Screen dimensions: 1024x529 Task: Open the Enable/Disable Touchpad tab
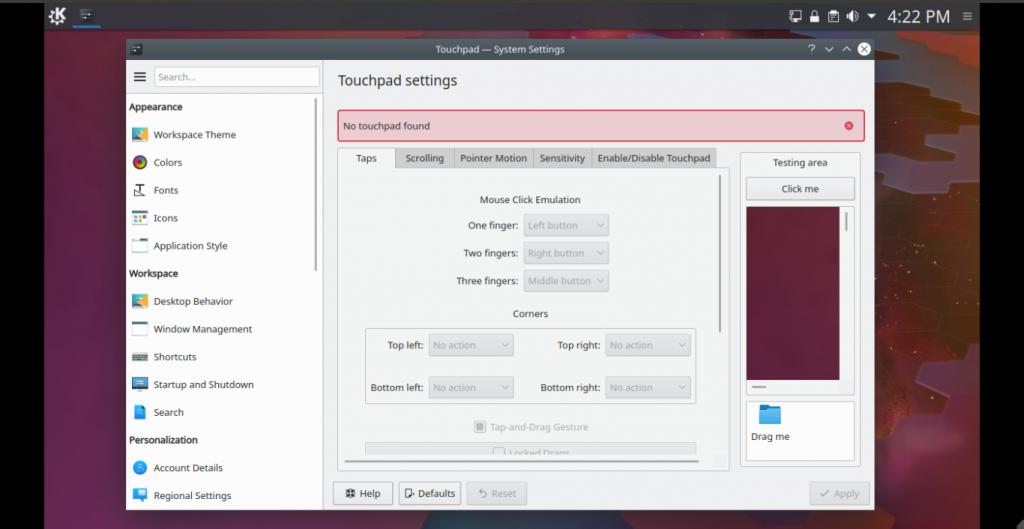653,158
